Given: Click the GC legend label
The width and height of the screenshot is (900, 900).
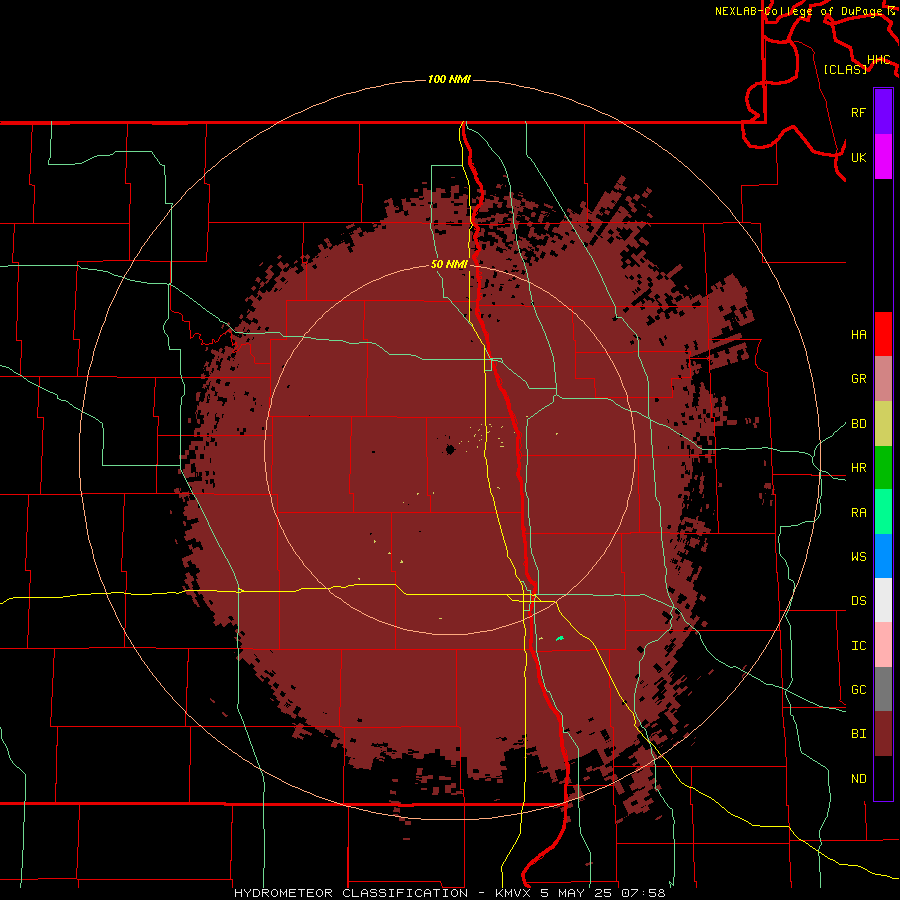Looking at the screenshot, I should (858, 690).
